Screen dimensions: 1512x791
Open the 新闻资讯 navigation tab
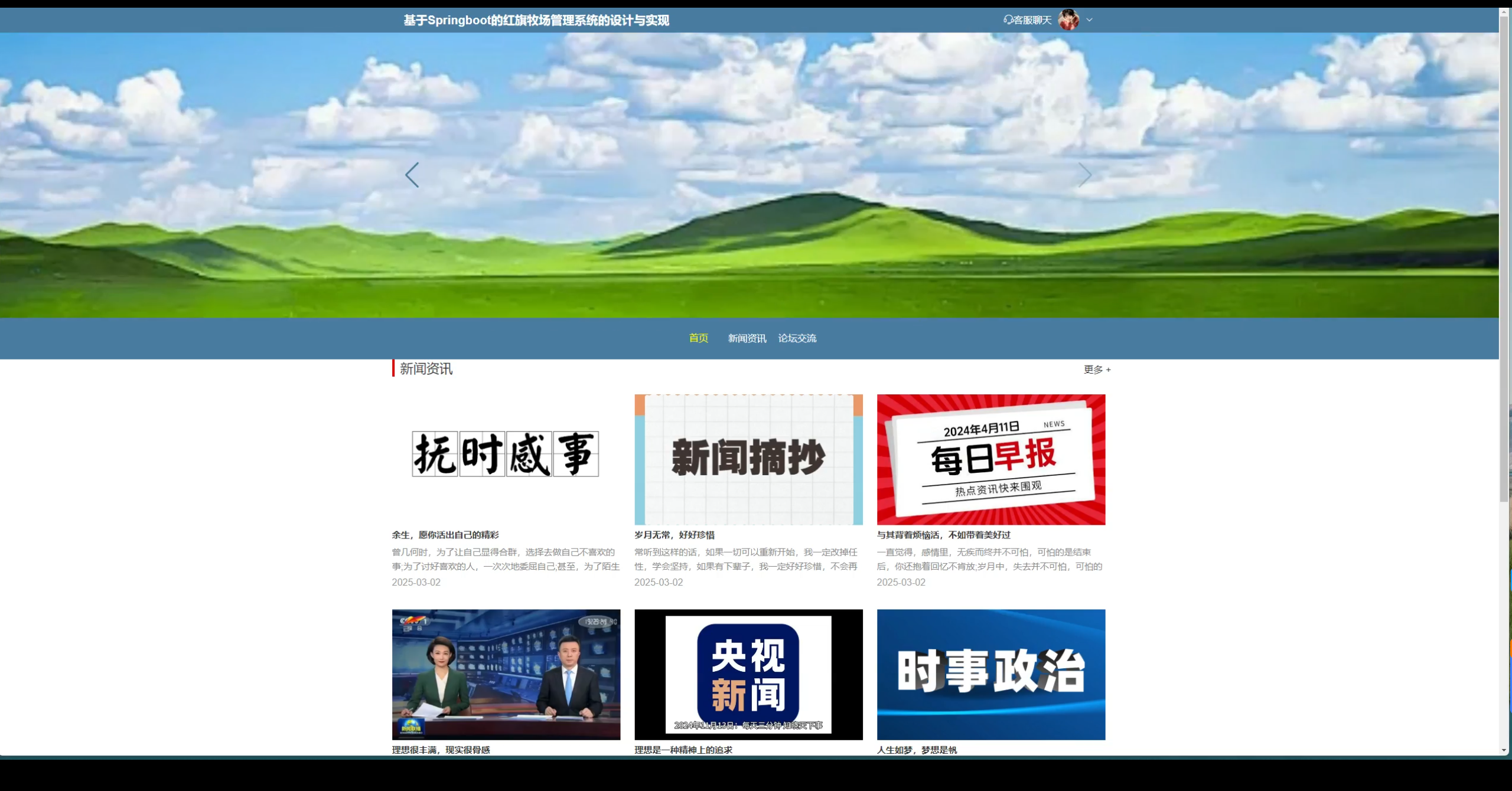pos(747,338)
